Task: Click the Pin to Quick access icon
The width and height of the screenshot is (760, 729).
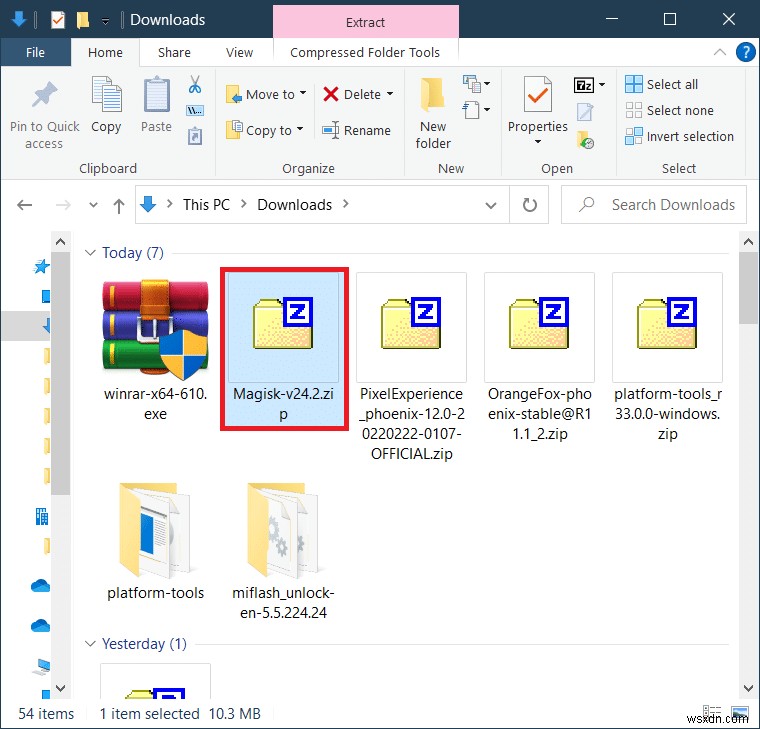Action: pyautogui.click(x=44, y=95)
